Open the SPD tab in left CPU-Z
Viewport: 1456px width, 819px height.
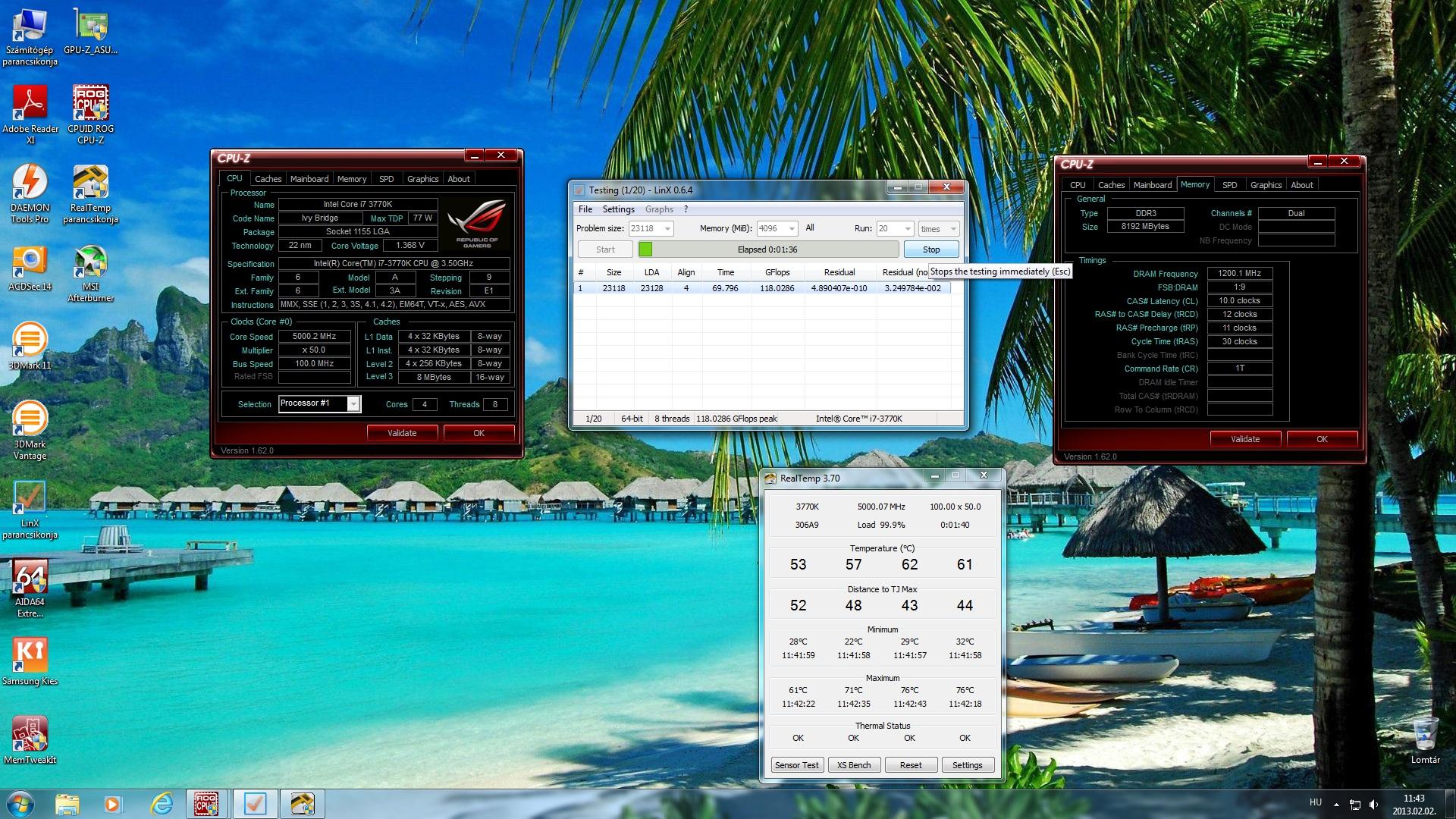[x=387, y=179]
